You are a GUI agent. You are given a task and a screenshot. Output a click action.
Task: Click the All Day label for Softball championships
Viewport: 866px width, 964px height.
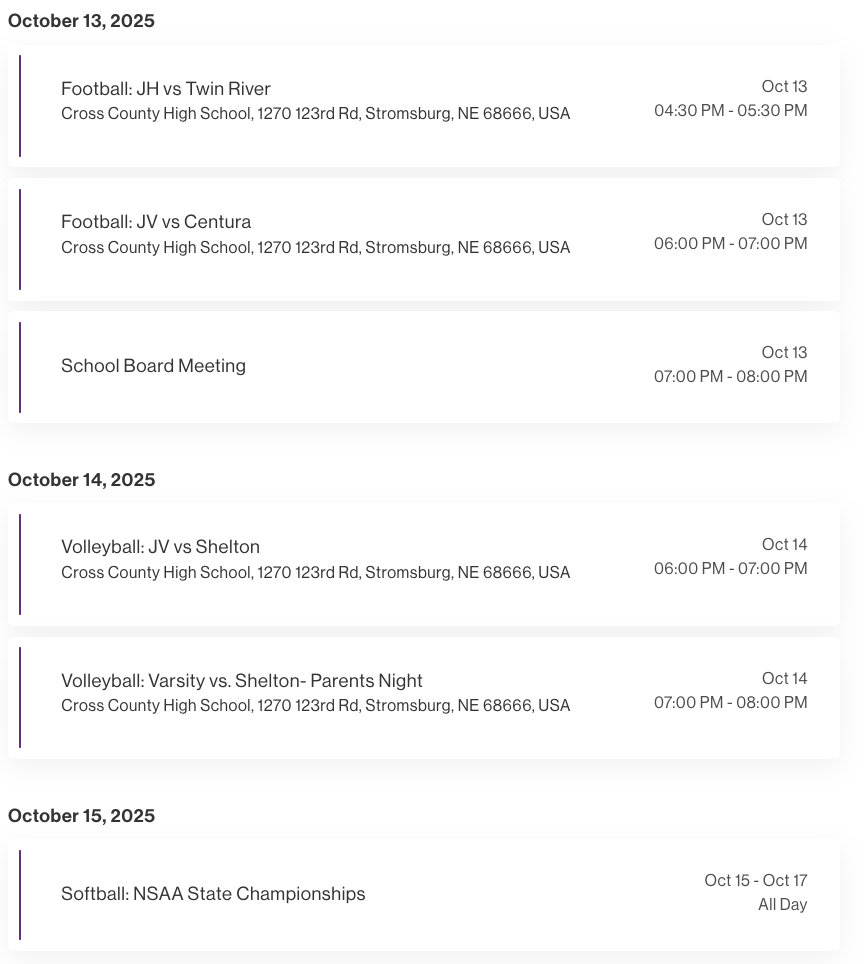pyautogui.click(x=782, y=905)
